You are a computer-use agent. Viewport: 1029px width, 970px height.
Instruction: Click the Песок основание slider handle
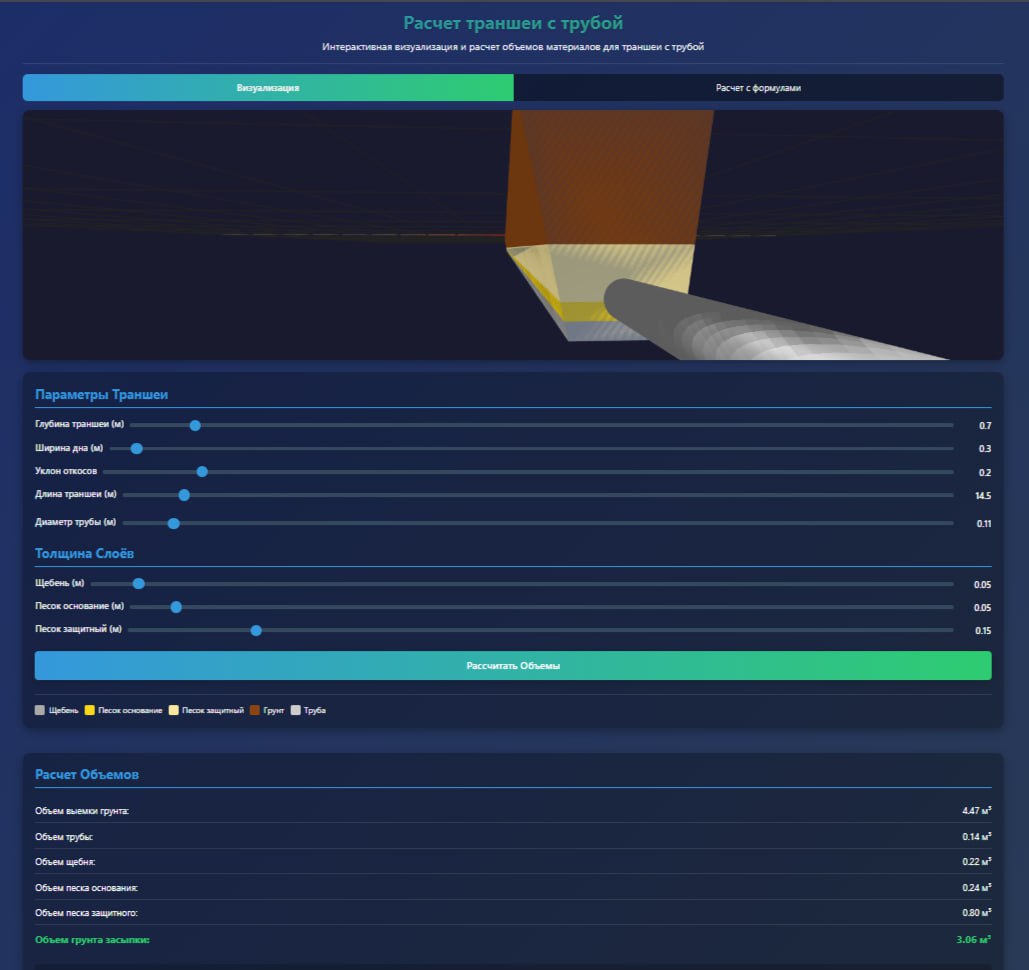[176, 607]
